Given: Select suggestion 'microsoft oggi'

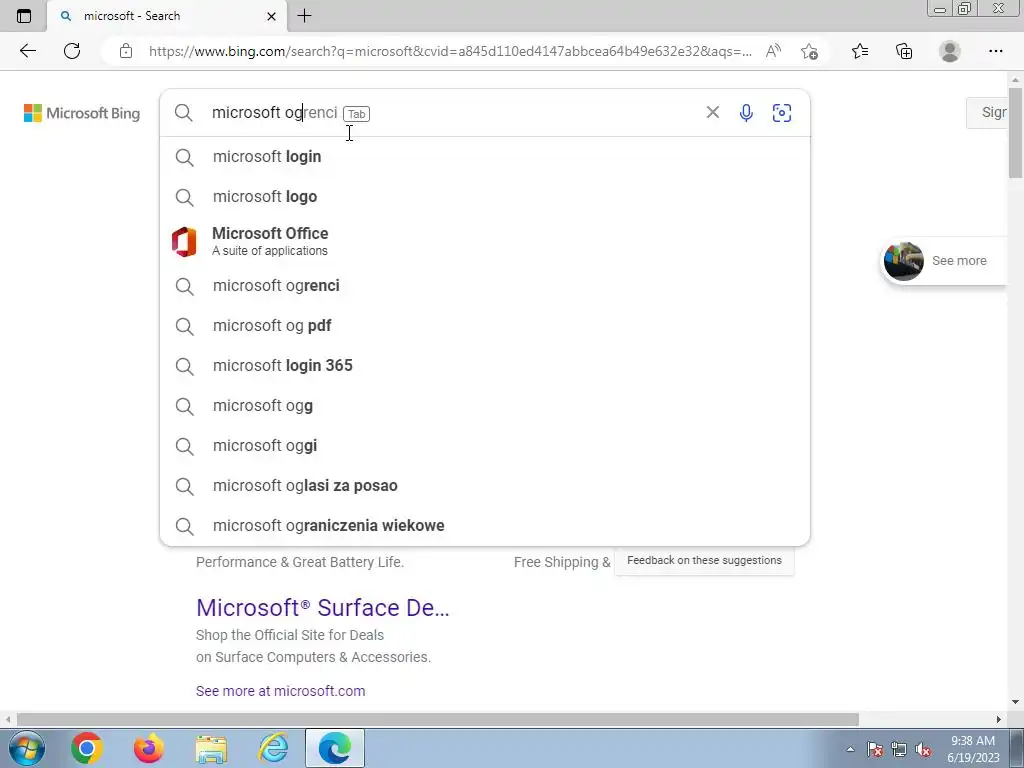Looking at the screenshot, I should tap(485, 446).
